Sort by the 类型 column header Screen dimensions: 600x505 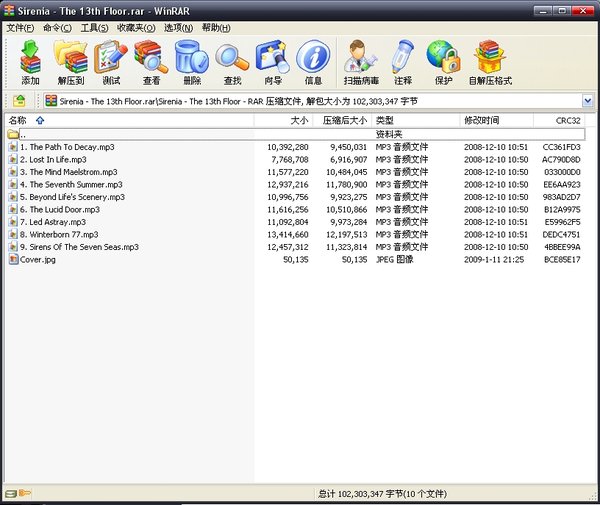click(415, 121)
